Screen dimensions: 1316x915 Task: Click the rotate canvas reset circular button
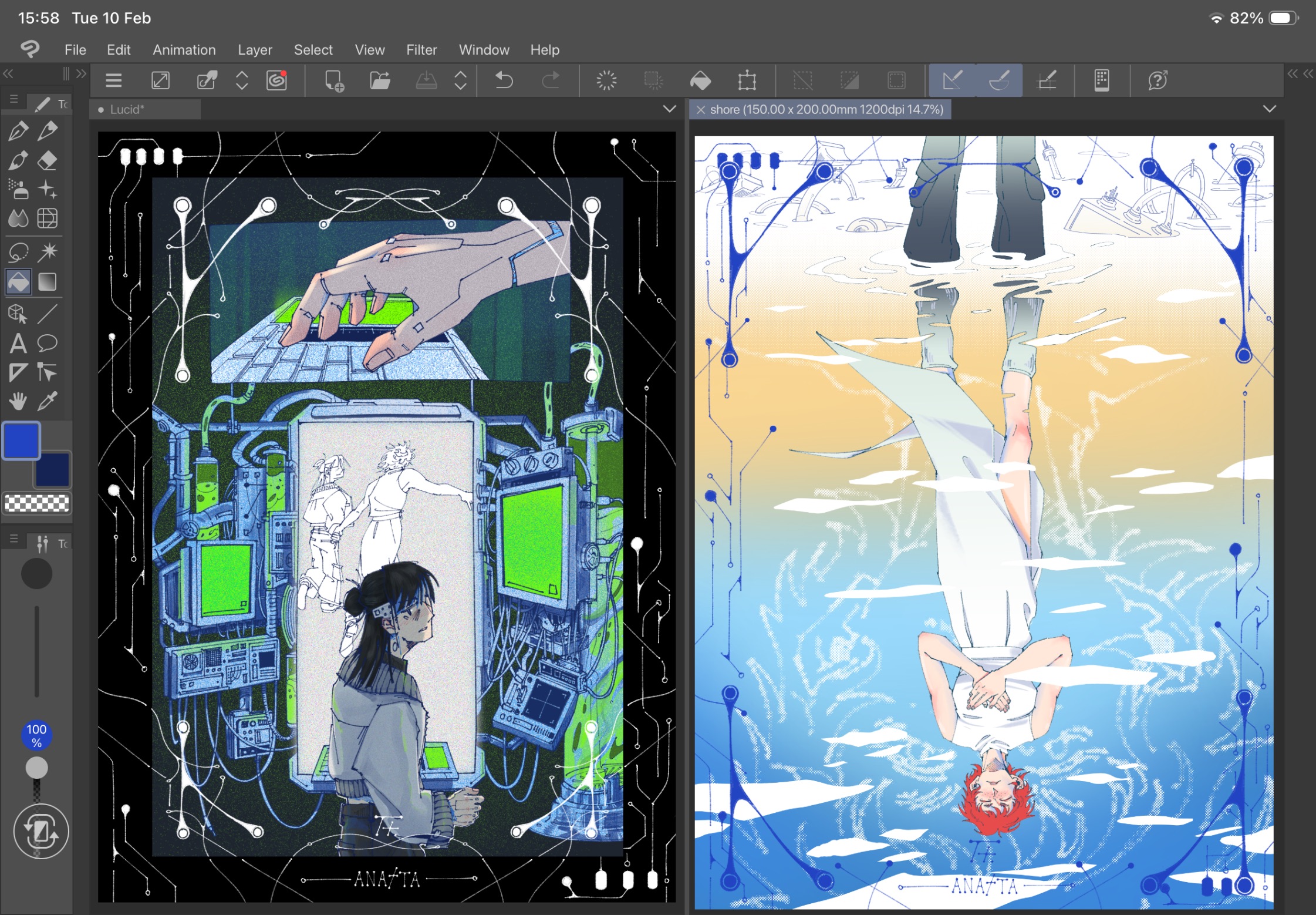pyautogui.click(x=41, y=831)
